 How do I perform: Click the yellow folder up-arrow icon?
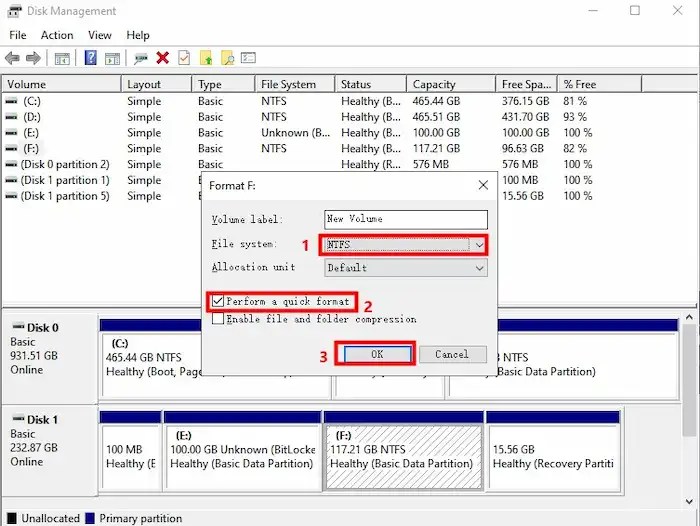[x=206, y=58]
